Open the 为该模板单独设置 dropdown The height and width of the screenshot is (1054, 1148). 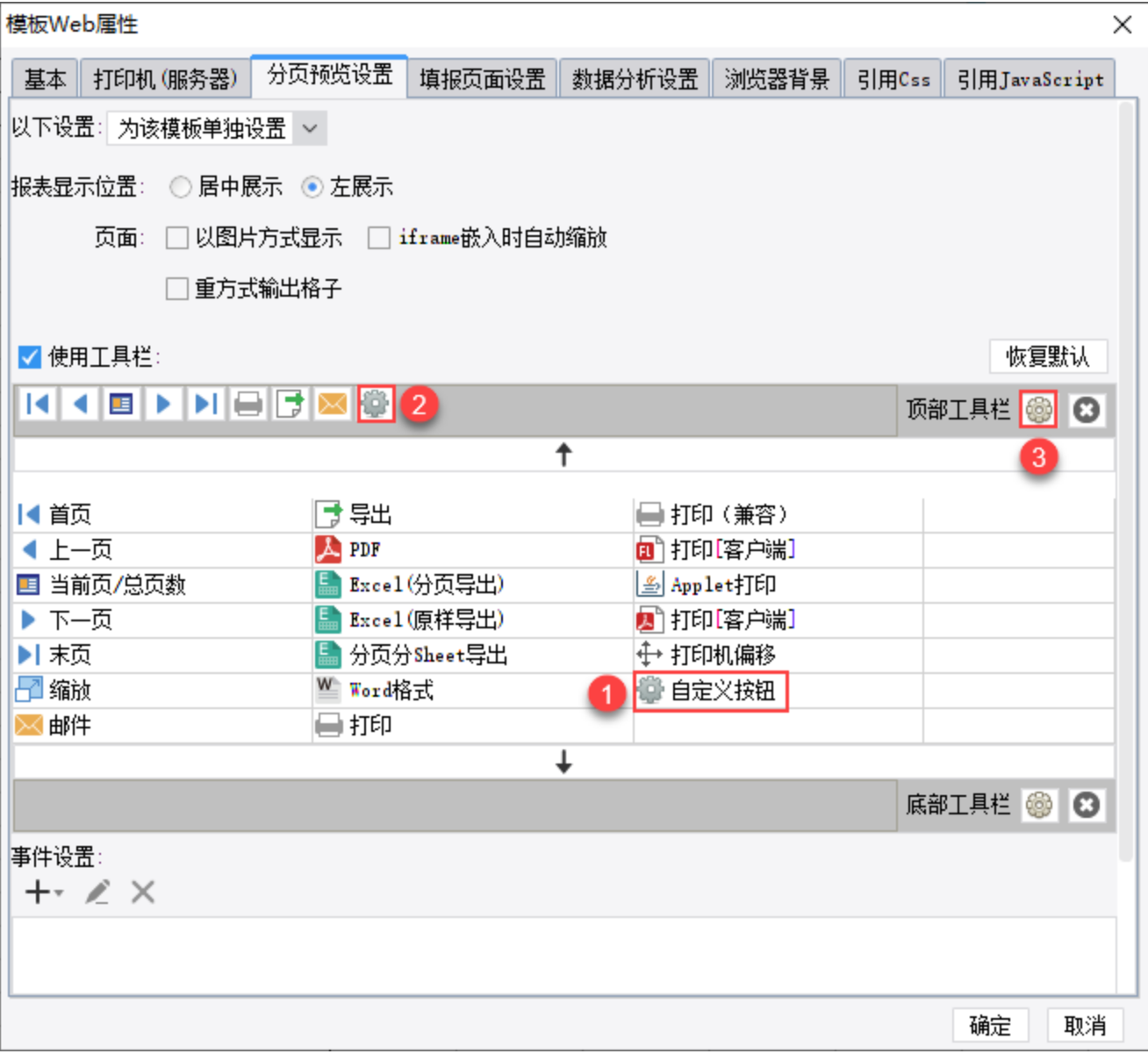(x=217, y=129)
